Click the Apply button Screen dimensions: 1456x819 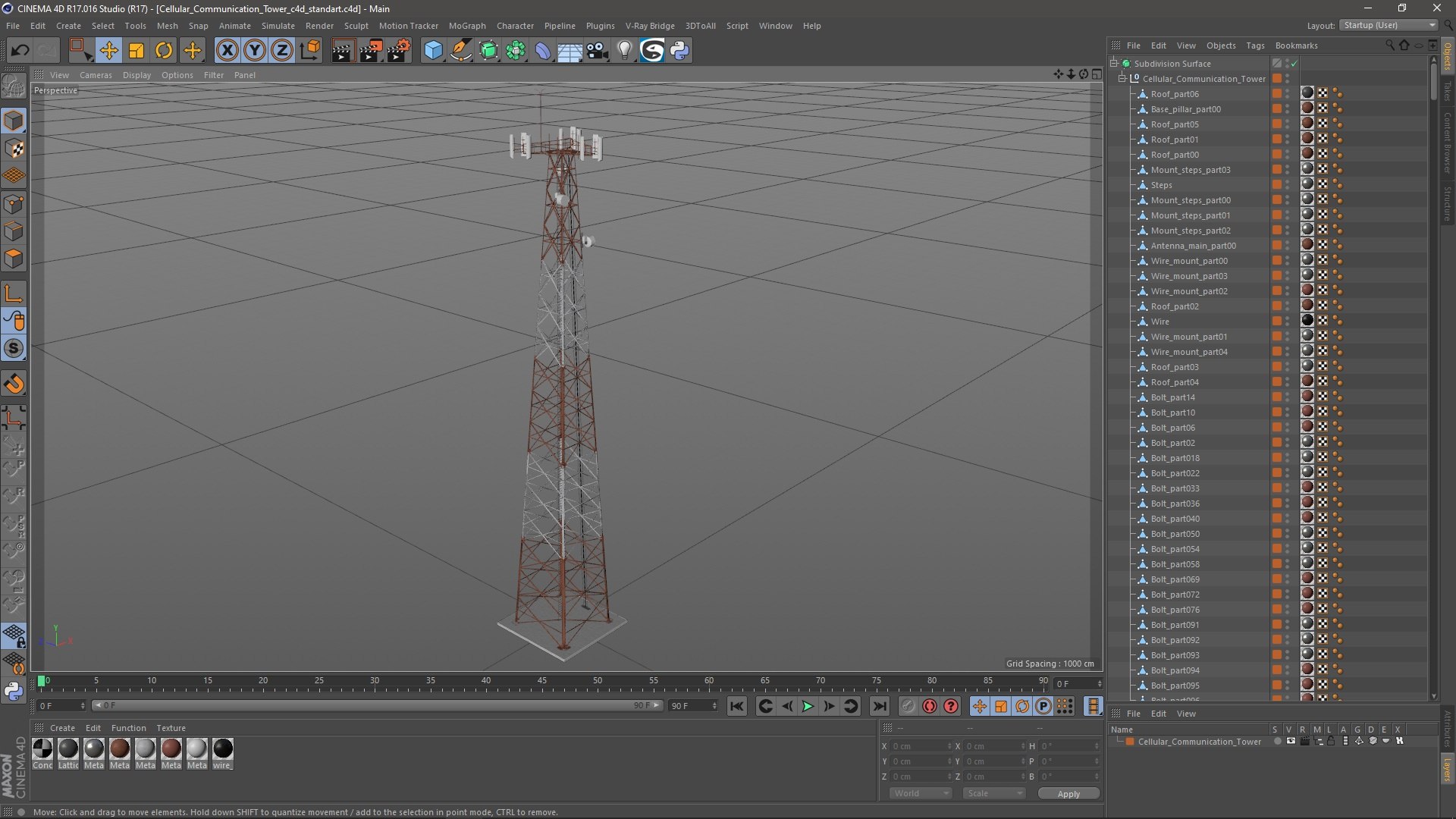click(x=1068, y=794)
